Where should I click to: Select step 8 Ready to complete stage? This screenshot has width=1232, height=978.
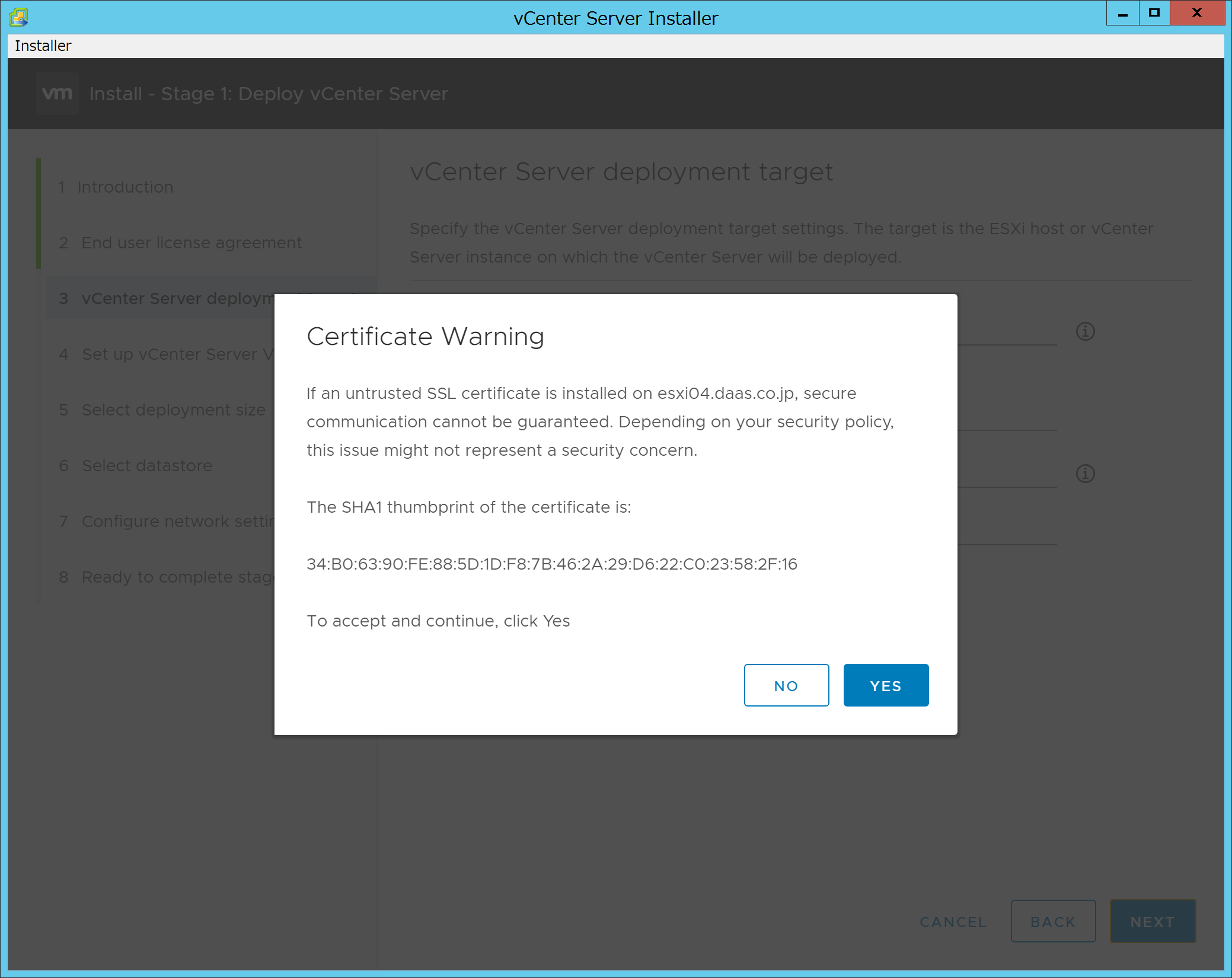pos(166,577)
